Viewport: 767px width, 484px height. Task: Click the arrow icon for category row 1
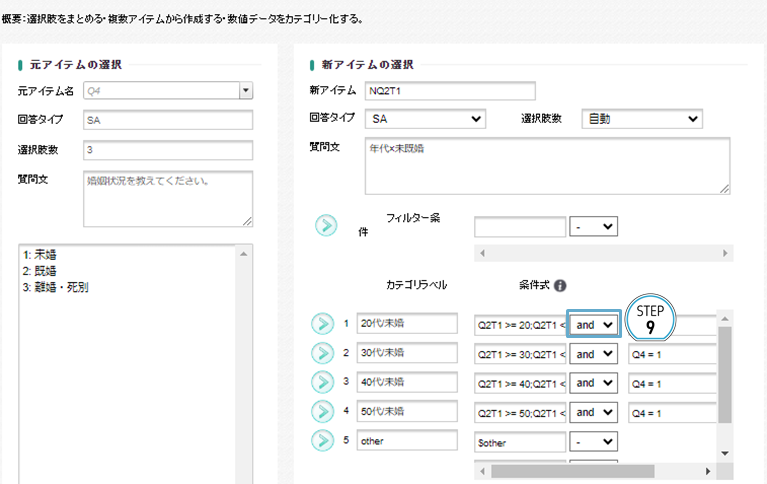pos(323,324)
